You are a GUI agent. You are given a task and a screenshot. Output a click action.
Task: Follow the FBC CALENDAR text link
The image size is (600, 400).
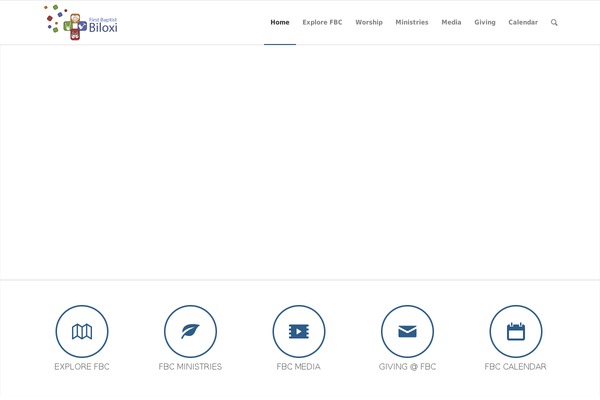(515, 367)
